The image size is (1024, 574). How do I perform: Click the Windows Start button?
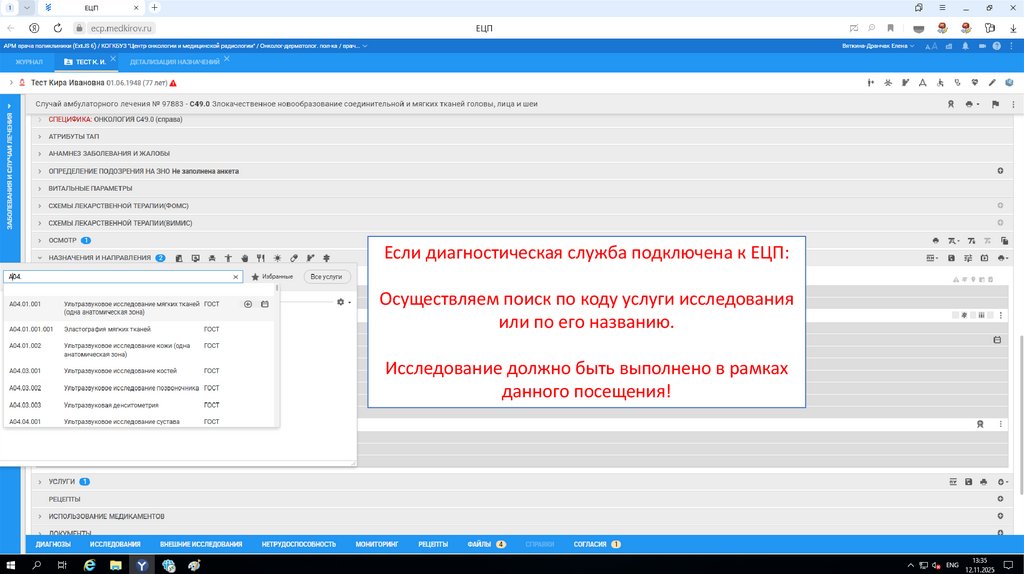pos(11,565)
